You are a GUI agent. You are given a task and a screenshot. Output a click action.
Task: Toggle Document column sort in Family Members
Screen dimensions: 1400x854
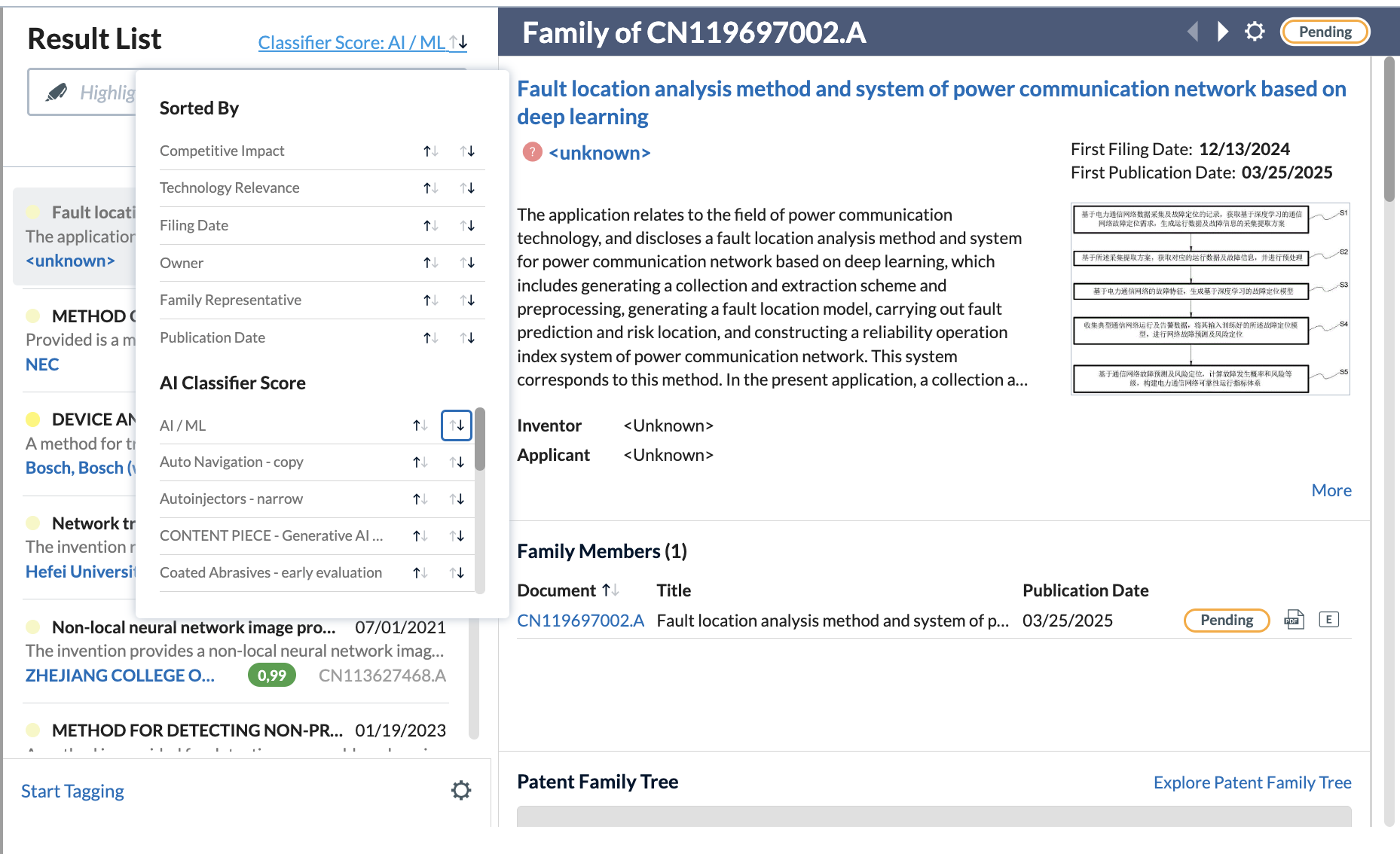pos(611,590)
